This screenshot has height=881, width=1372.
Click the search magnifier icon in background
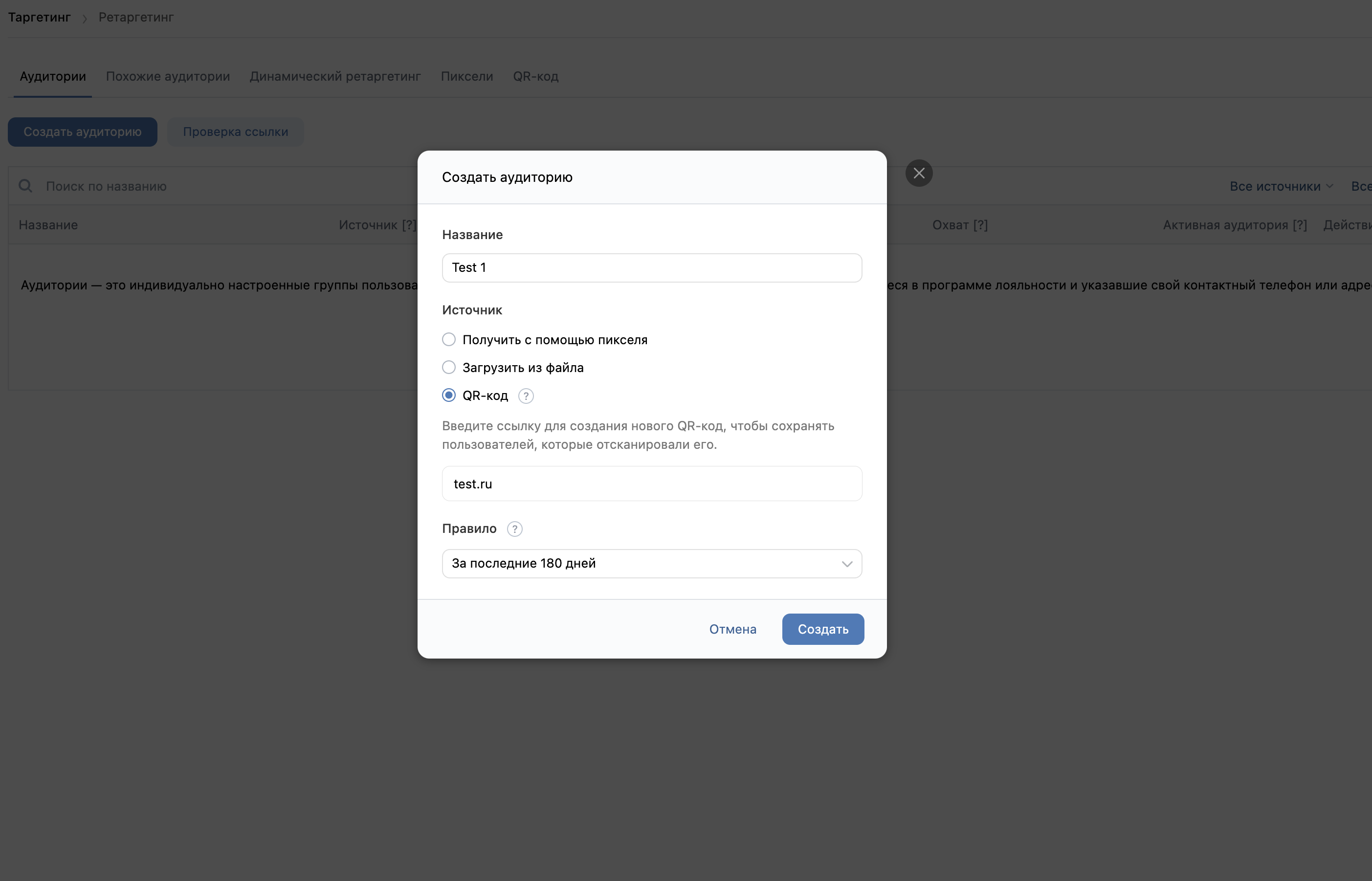pyautogui.click(x=25, y=186)
